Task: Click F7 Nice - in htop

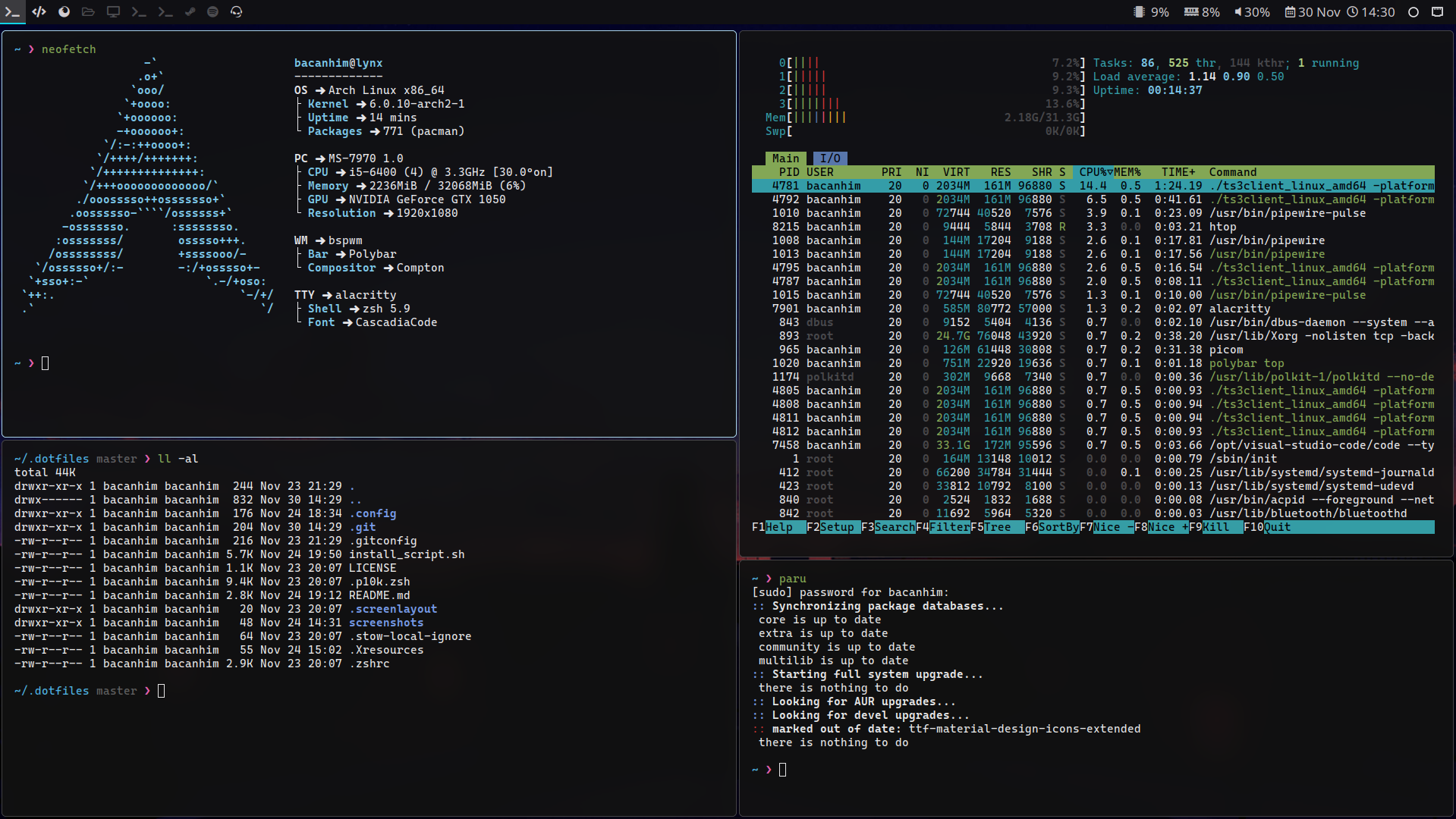Action: tap(1106, 527)
